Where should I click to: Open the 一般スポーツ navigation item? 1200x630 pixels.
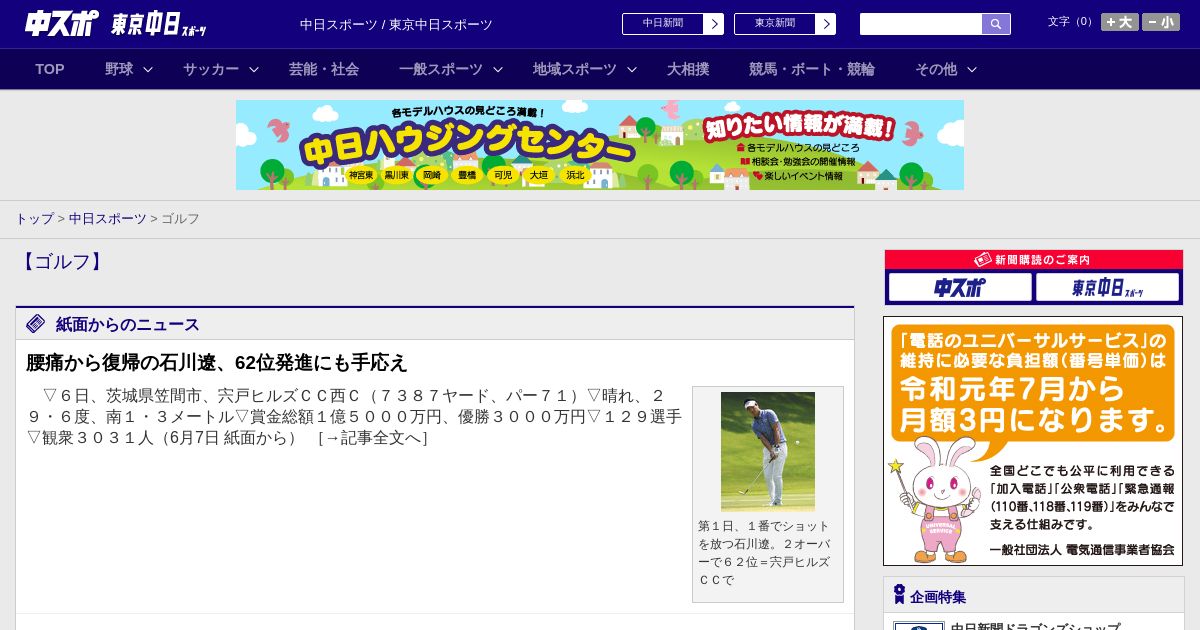point(441,69)
